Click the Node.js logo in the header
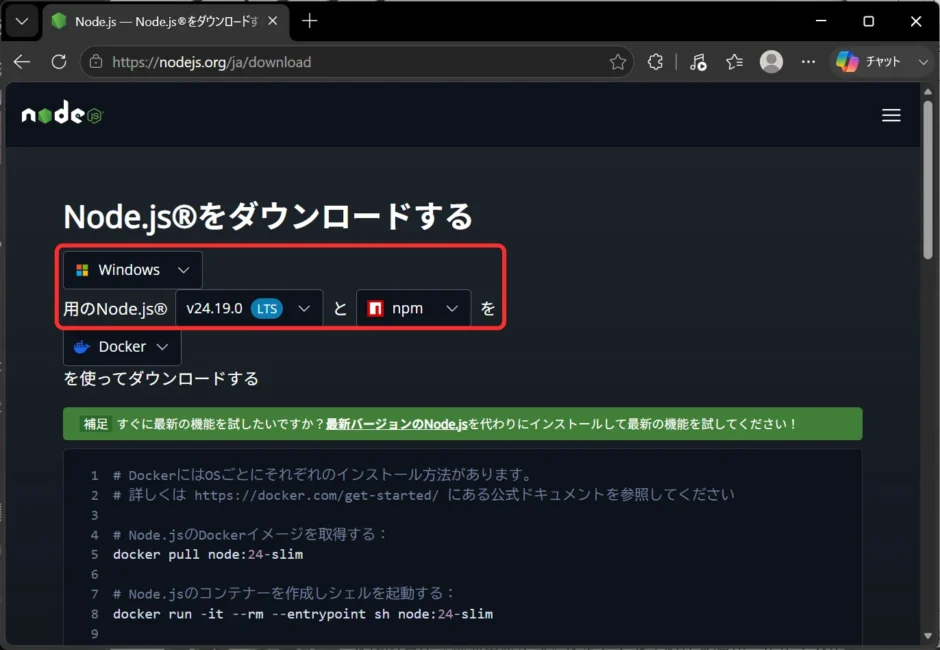 pyautogui.click(x=62, y=113)
